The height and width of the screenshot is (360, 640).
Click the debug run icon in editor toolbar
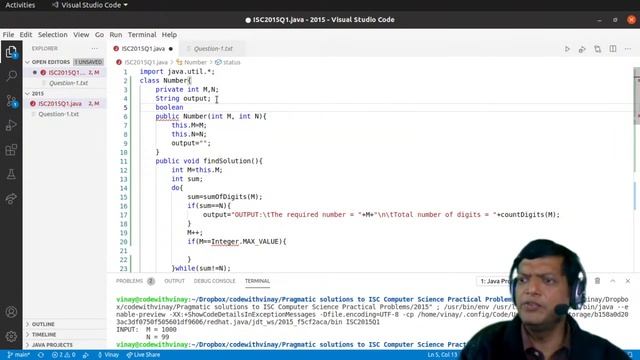pyautogui.click(x=582, y=49)
